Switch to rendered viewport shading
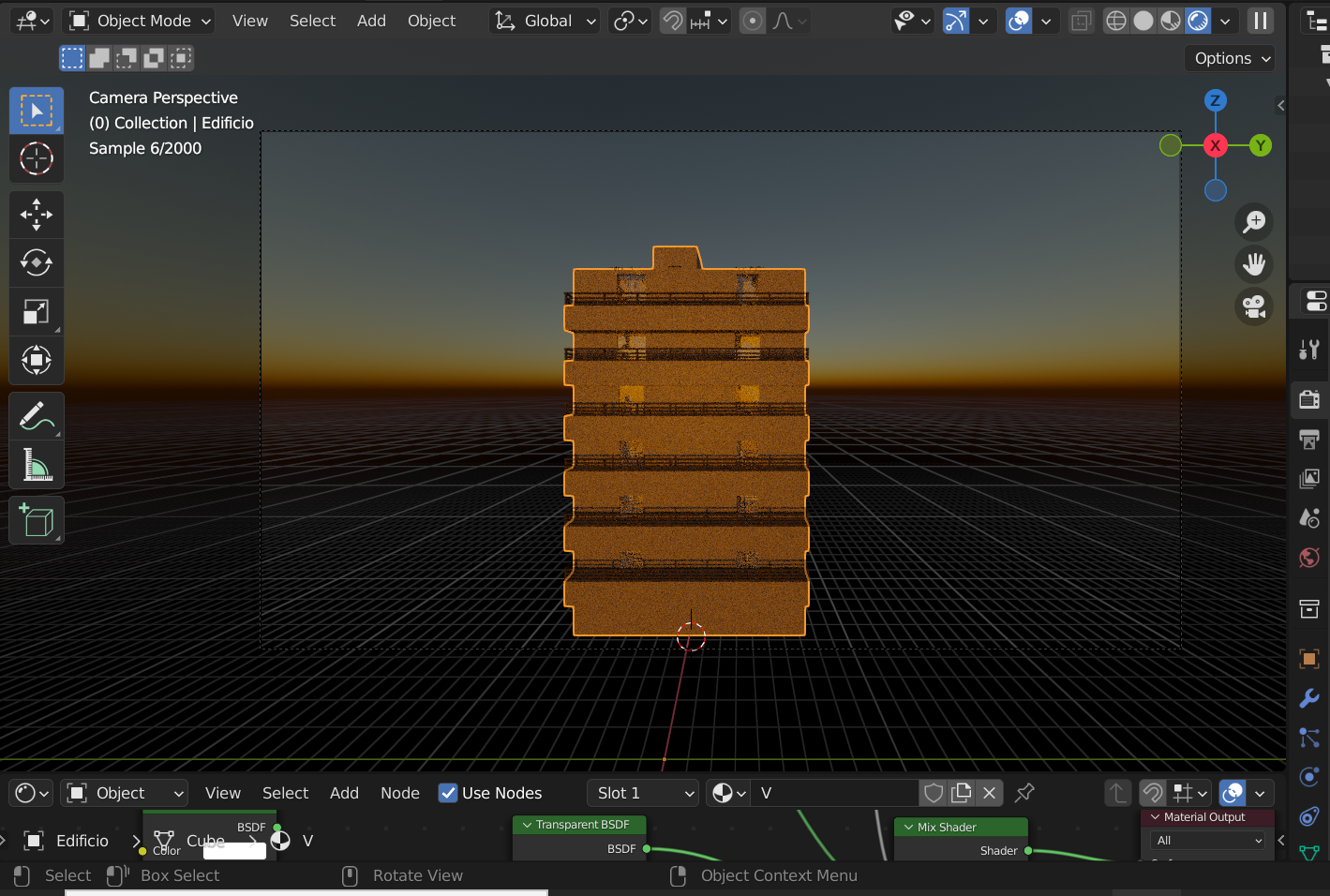Viewport: 1330px width, 896px height. coord(1198,21)
